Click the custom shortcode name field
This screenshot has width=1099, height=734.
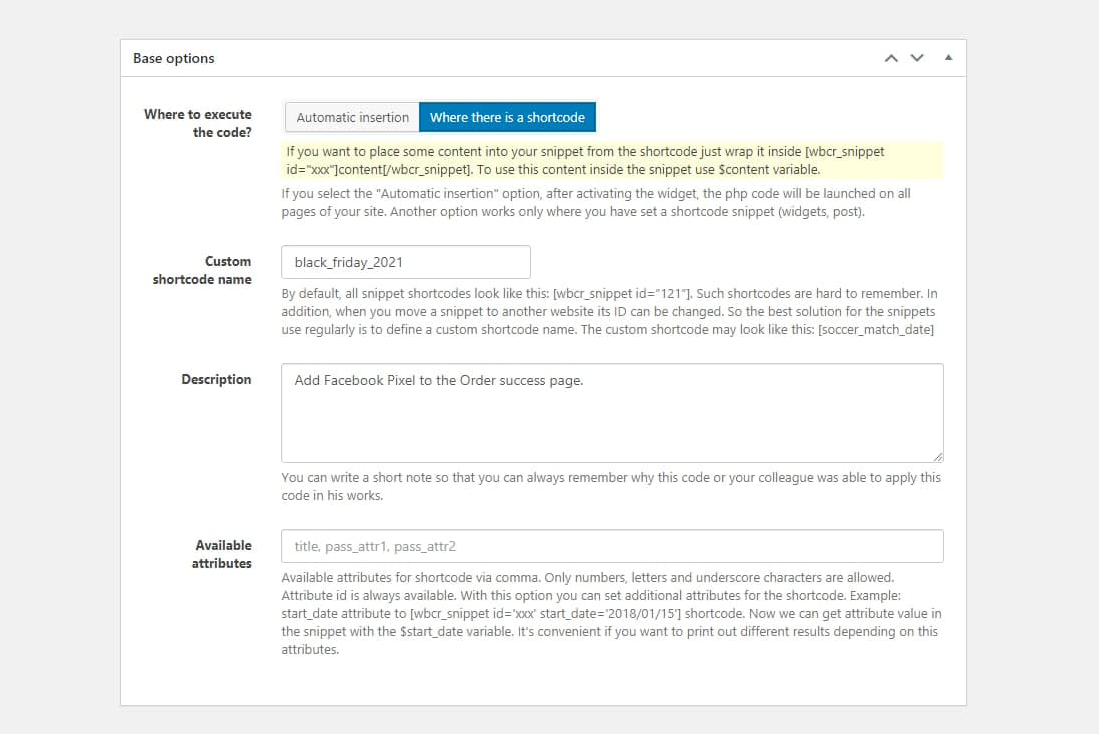tap(406, 262)
